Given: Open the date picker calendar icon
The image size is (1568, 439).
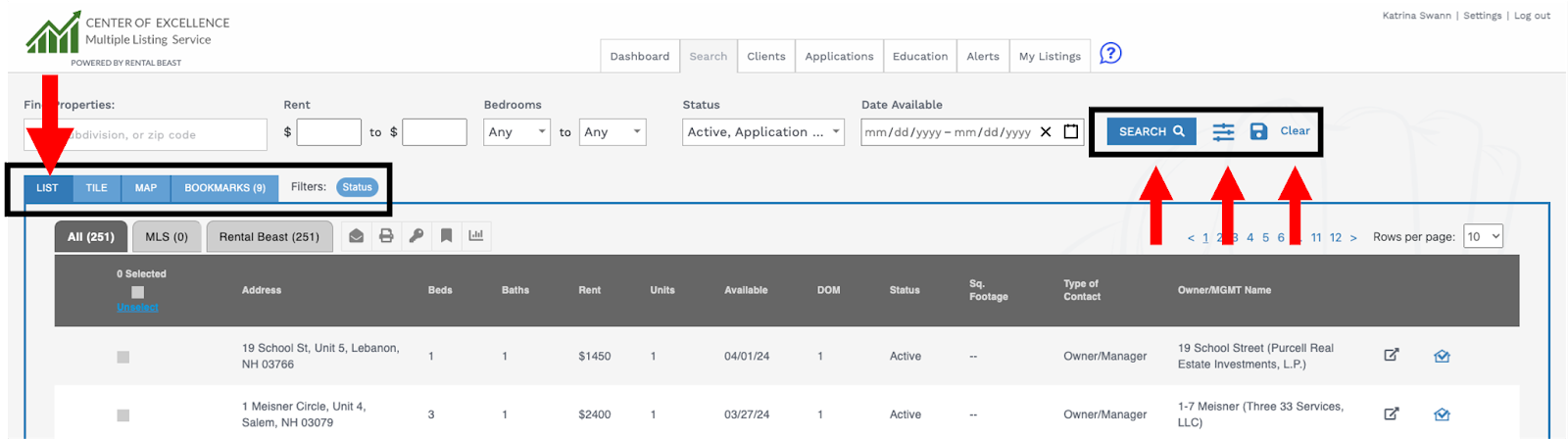Looking at the screenshot, I should click(1071, 131).
